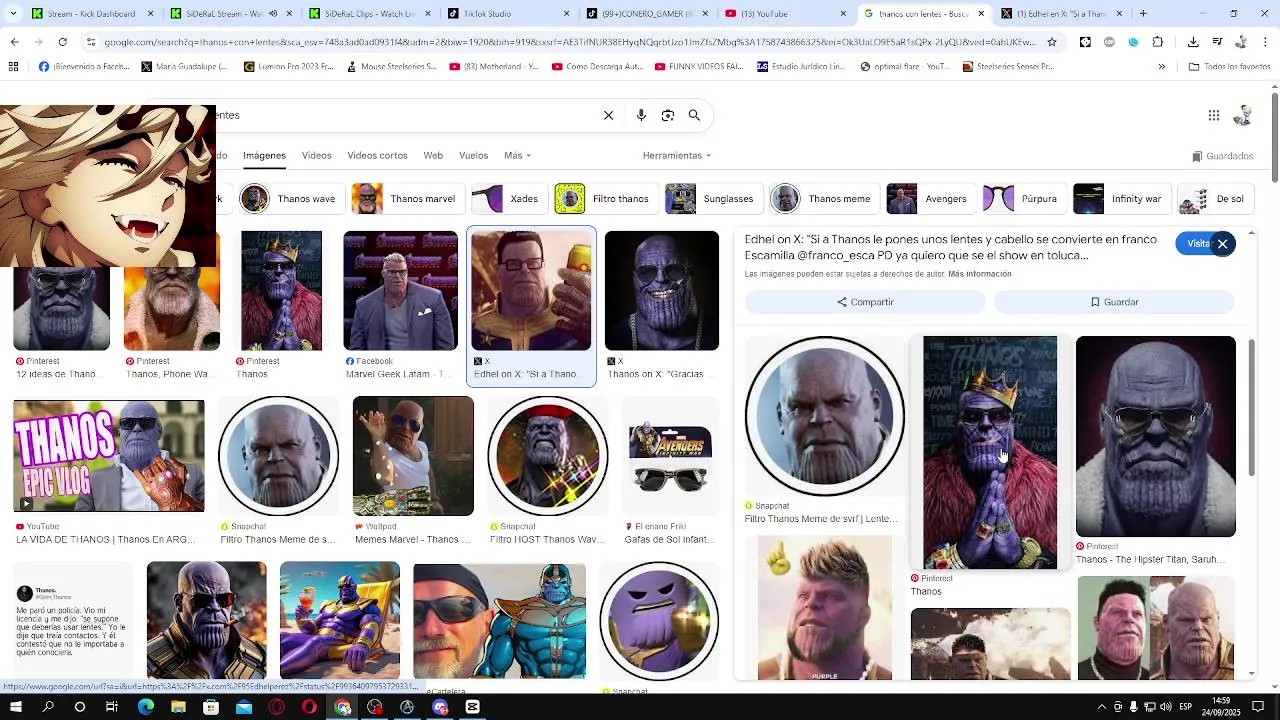This screenshot has height=720, width=1280.
Task: Expand the Herramientas dropdown
Action: [677, 156]
